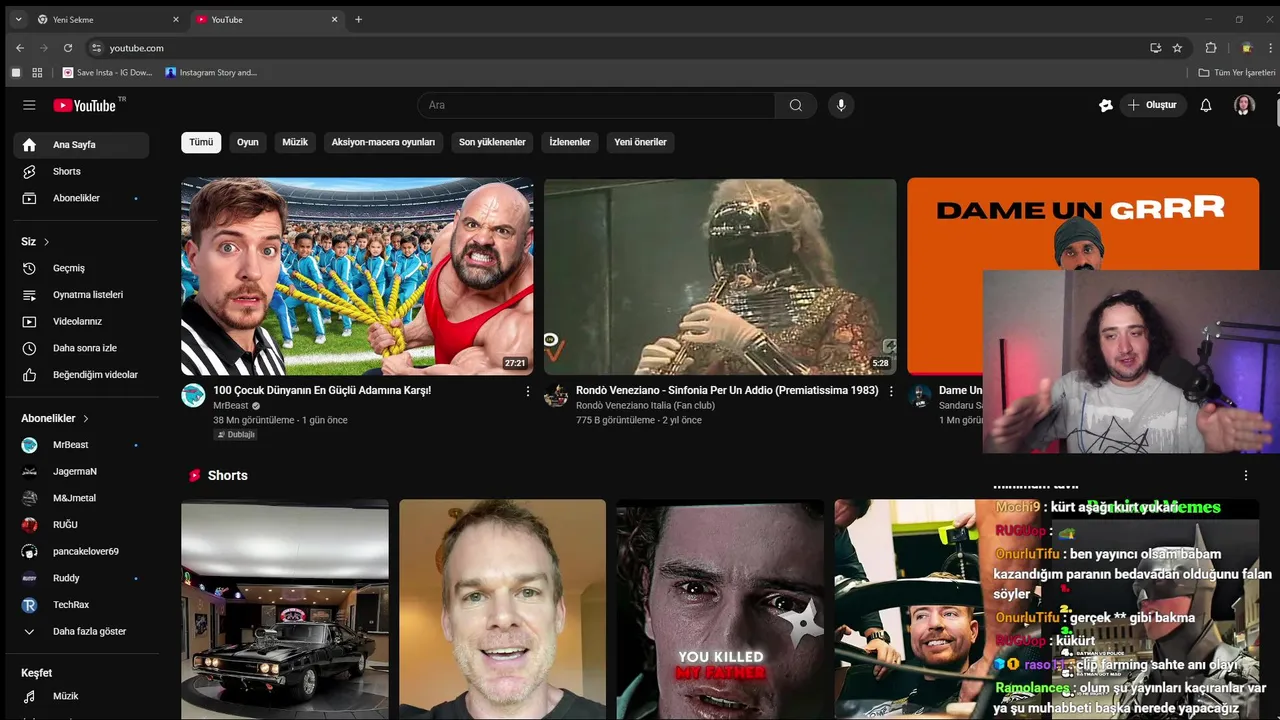Open browser extensions puzzle icon
This screenshot has width=1280, height=720.
coord(1211,48)
